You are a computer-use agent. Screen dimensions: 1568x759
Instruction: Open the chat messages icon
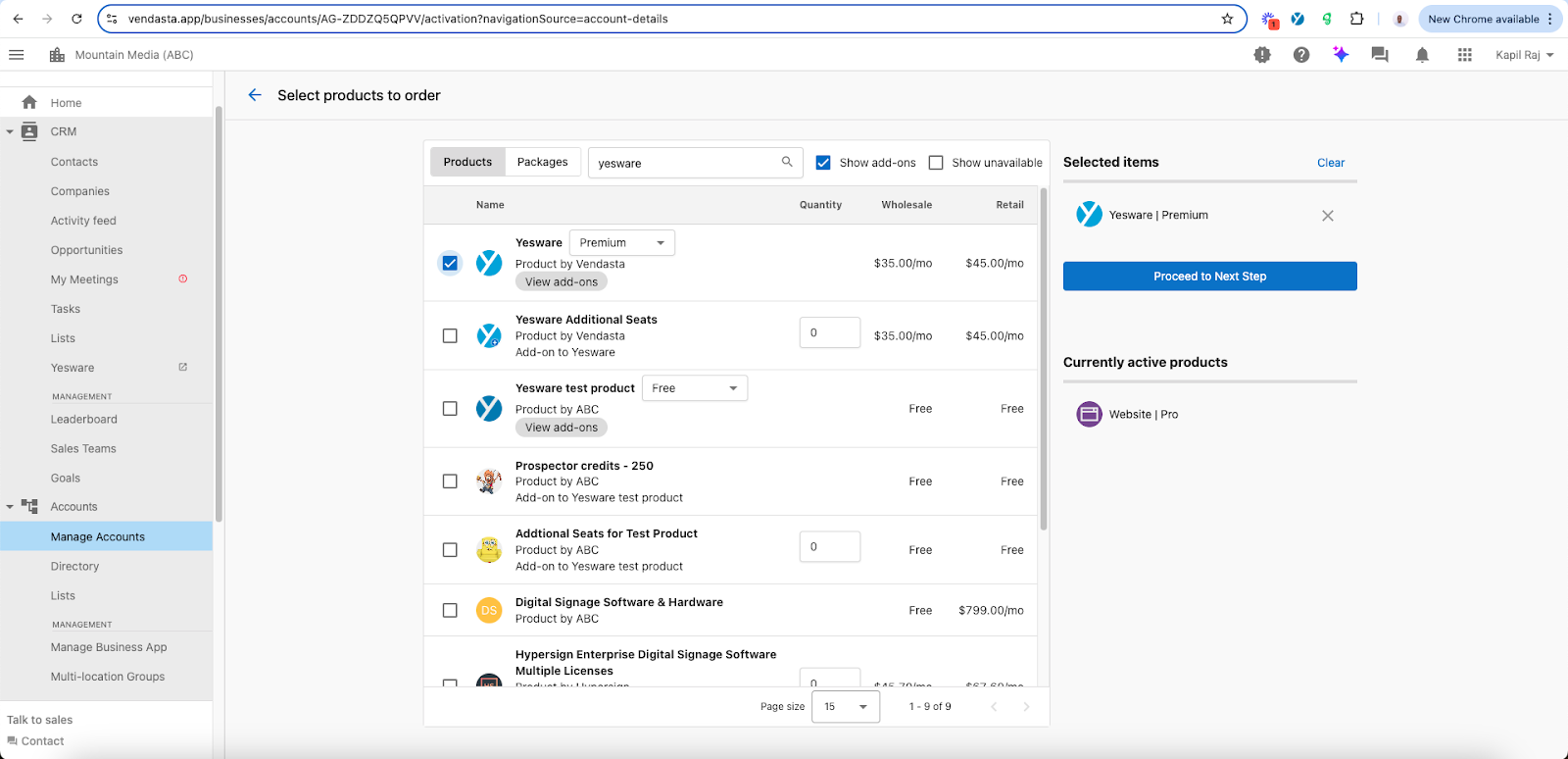1380,55
